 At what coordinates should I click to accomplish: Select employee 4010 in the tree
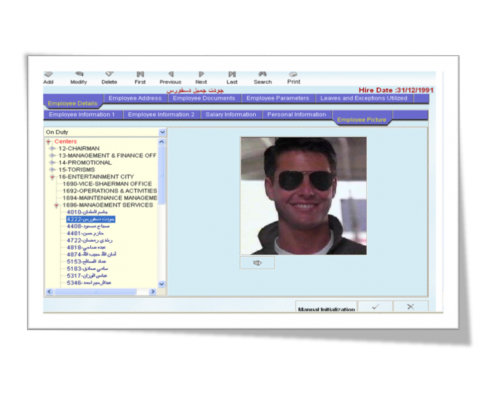87,212
